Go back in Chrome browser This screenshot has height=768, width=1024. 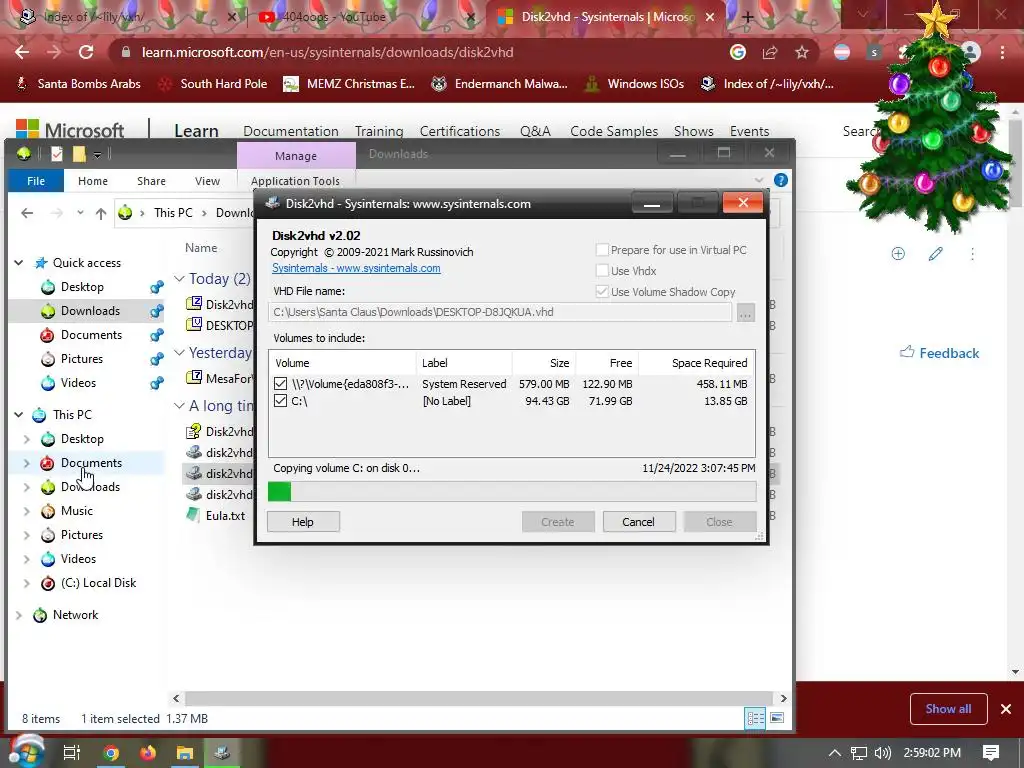click(x=22, y=52)
